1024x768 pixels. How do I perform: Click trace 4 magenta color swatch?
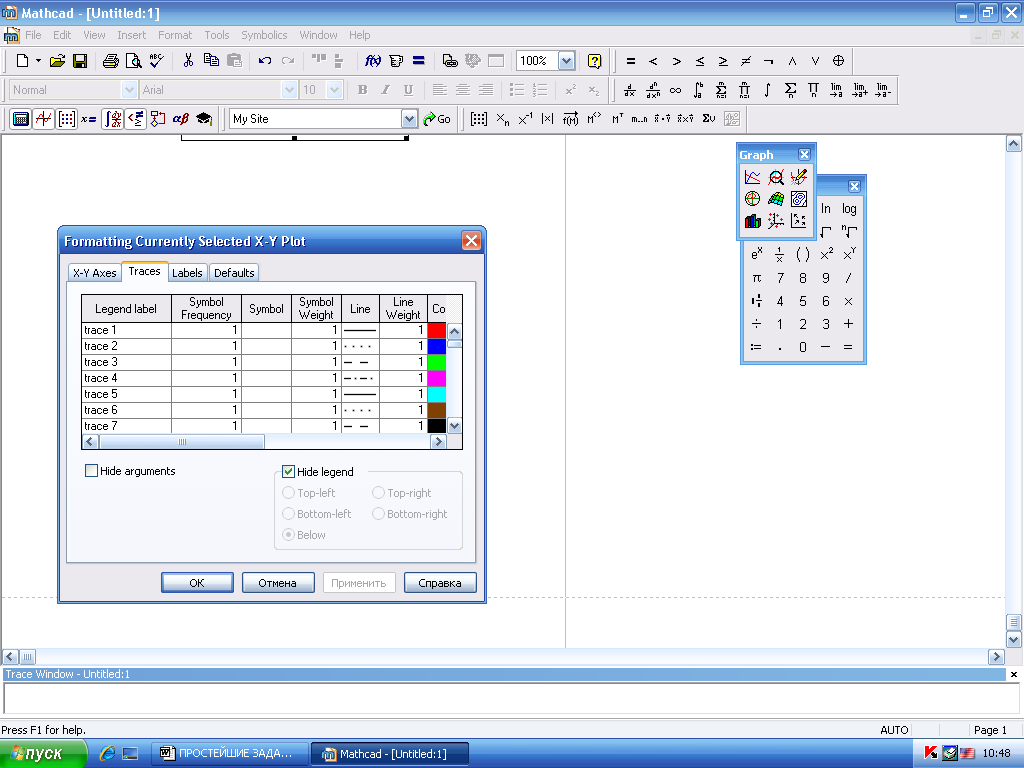pos(436,378)
